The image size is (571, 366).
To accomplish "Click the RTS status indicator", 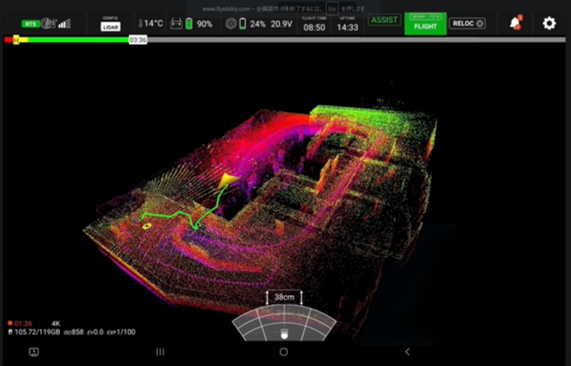I will pyautogui.click(x=31, y=24).
